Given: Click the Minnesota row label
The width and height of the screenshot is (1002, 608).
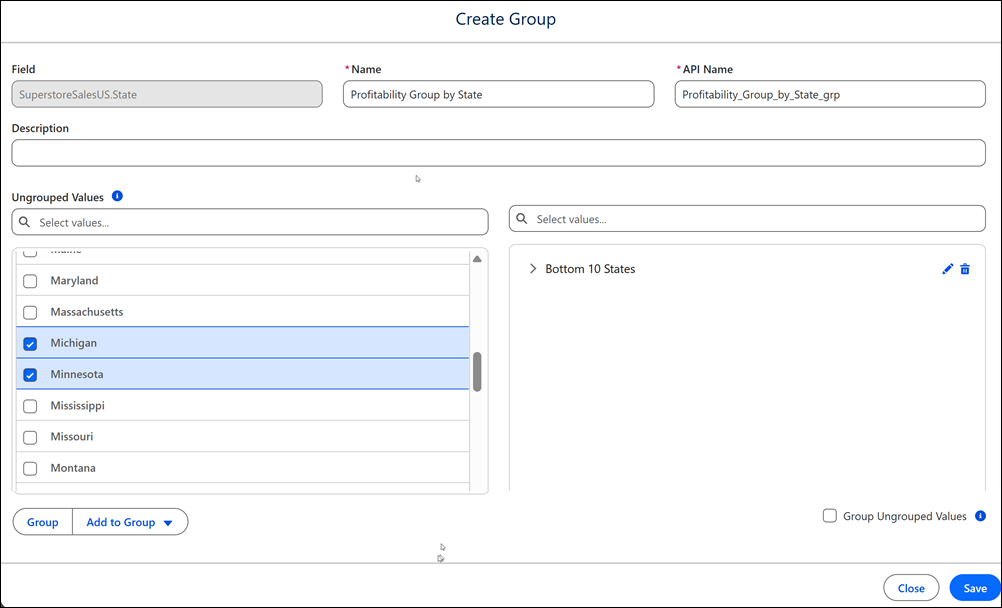Looking at the screenshot, I should [77, 374].
